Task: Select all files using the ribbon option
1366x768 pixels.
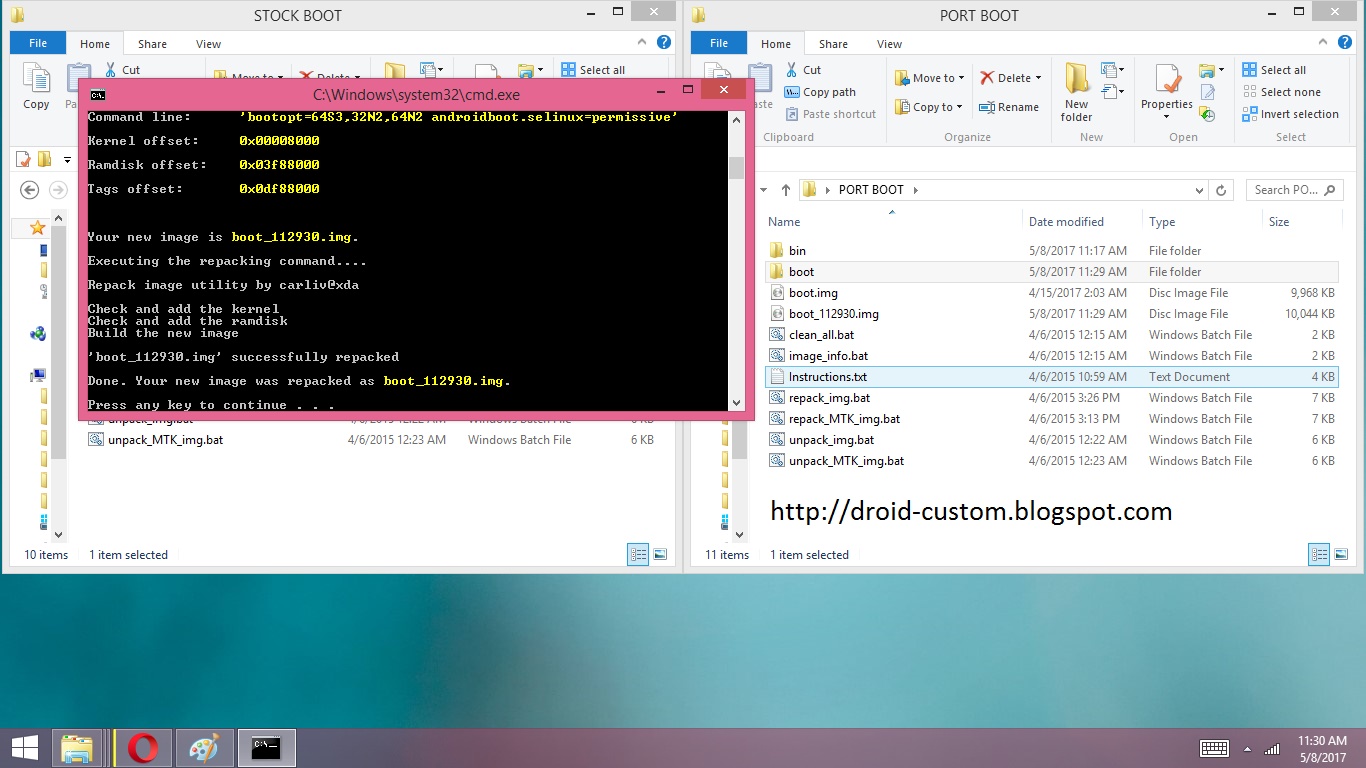Action: point(1283,69)
